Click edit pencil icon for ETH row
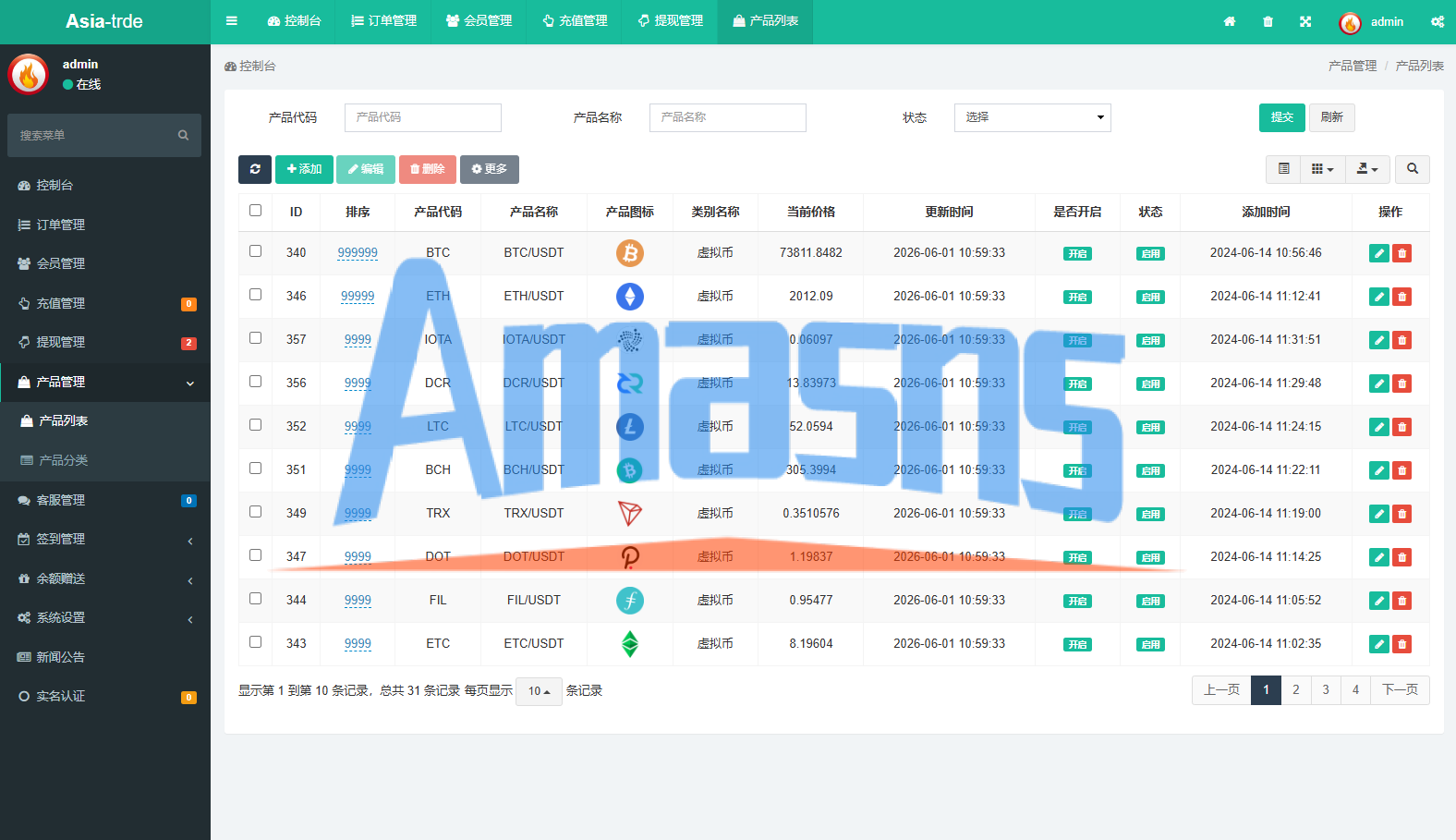Viewport: 1456px width, 840px height. coord(1379,297)
